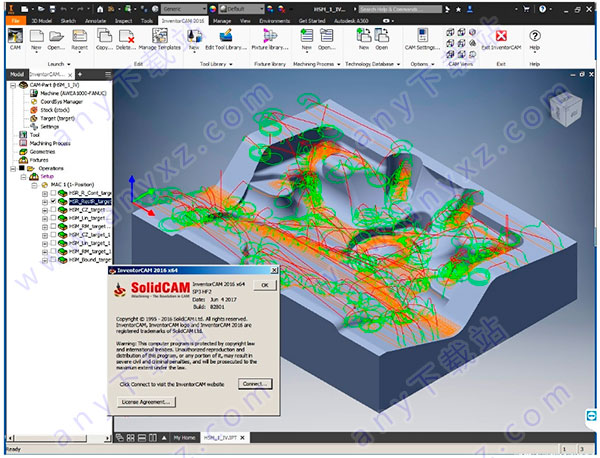This screenshot has height=458, width=600.
Task: Click OK in the InventorCAM 2016 dialog
Action: coord(265,285)
